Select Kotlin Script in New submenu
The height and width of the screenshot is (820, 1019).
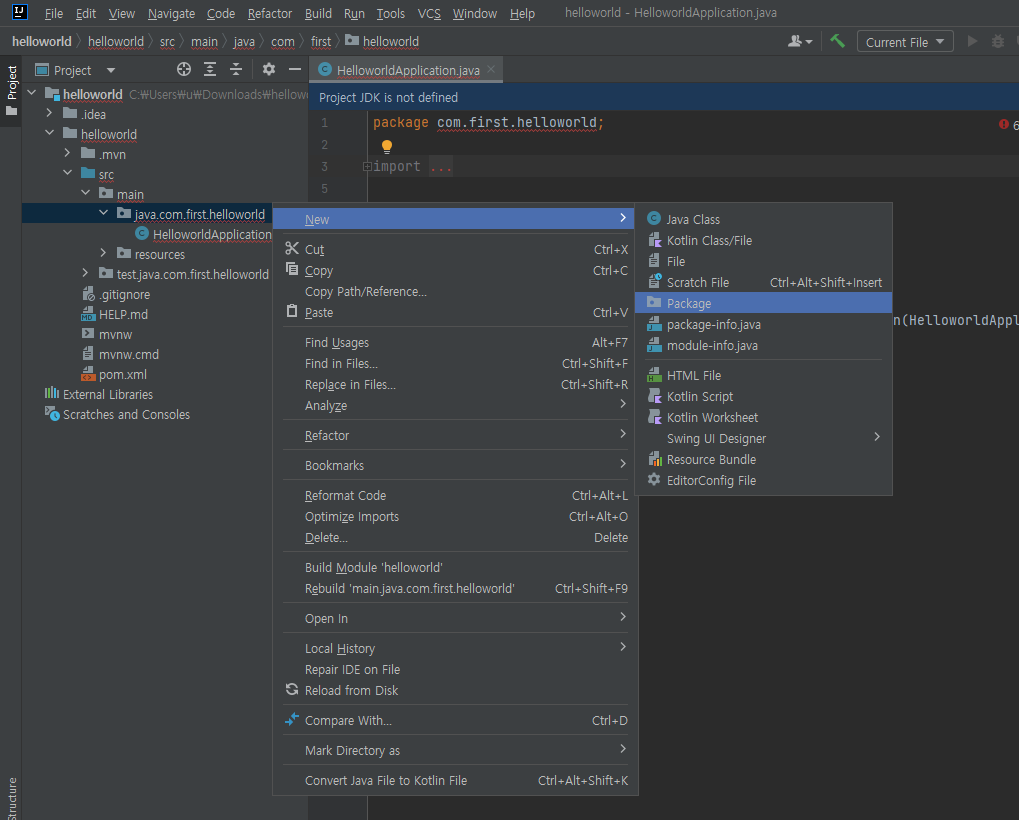[763, 396]
